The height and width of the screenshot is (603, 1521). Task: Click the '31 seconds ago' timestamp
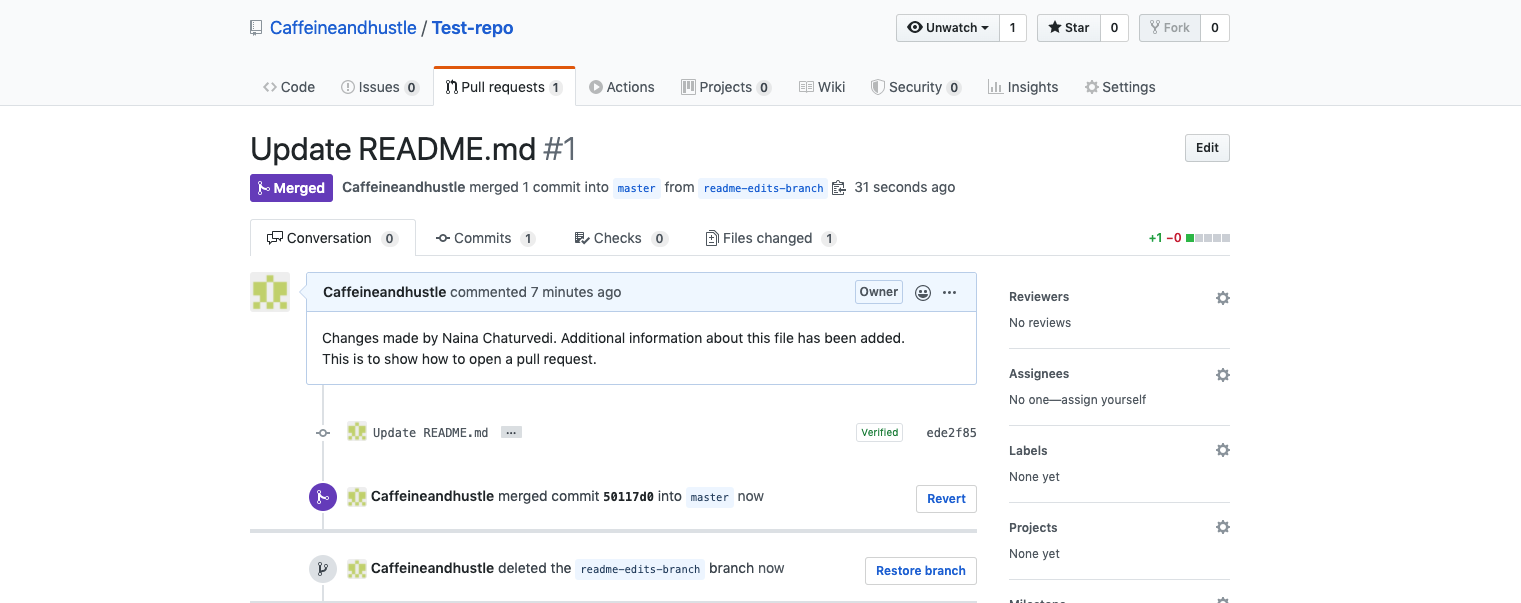tap(905, 187)
